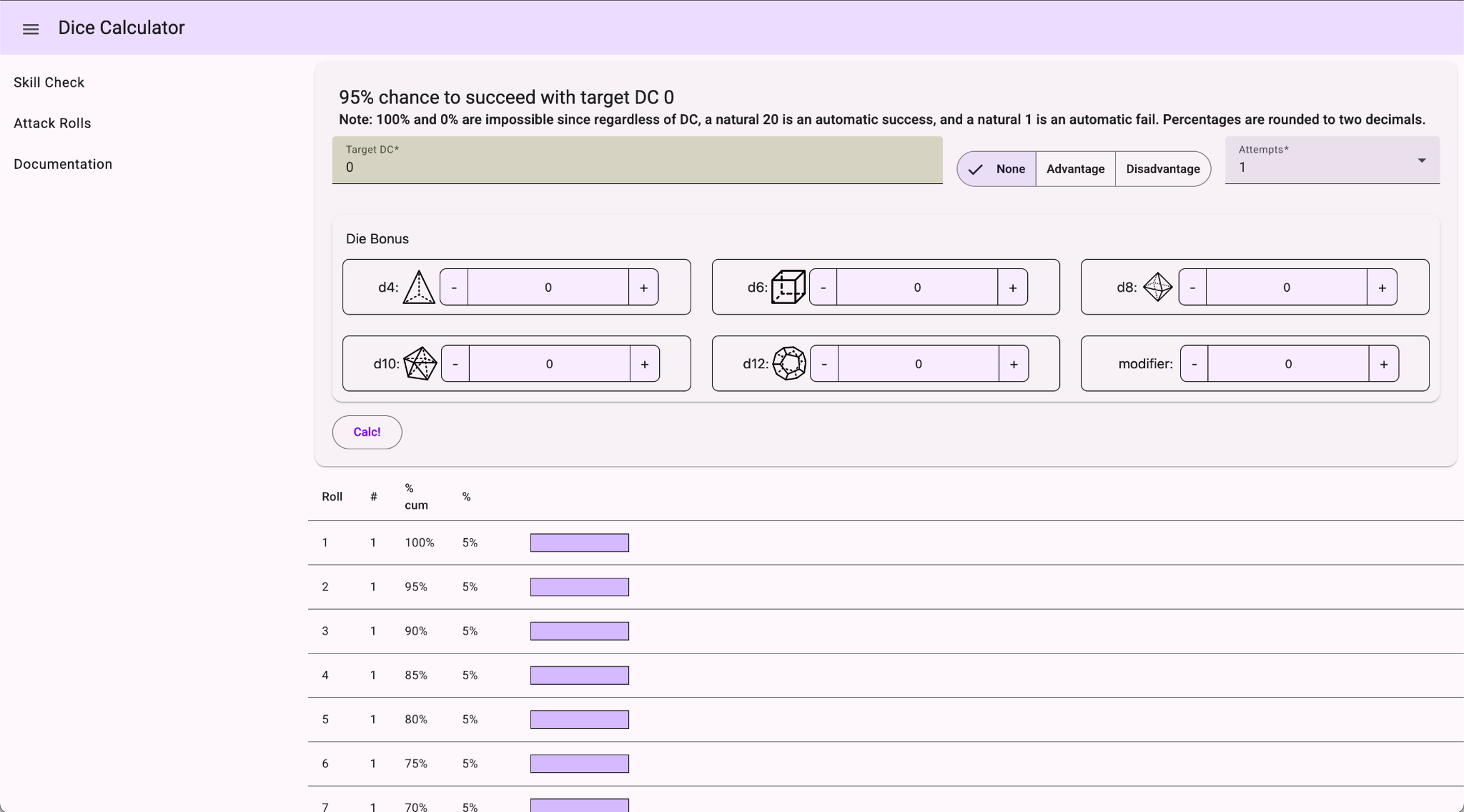Click the d12 dodecahedron die icon
Image resolution: width=1464 pixels, height=812 pixels.
click(x=789, y=364)
